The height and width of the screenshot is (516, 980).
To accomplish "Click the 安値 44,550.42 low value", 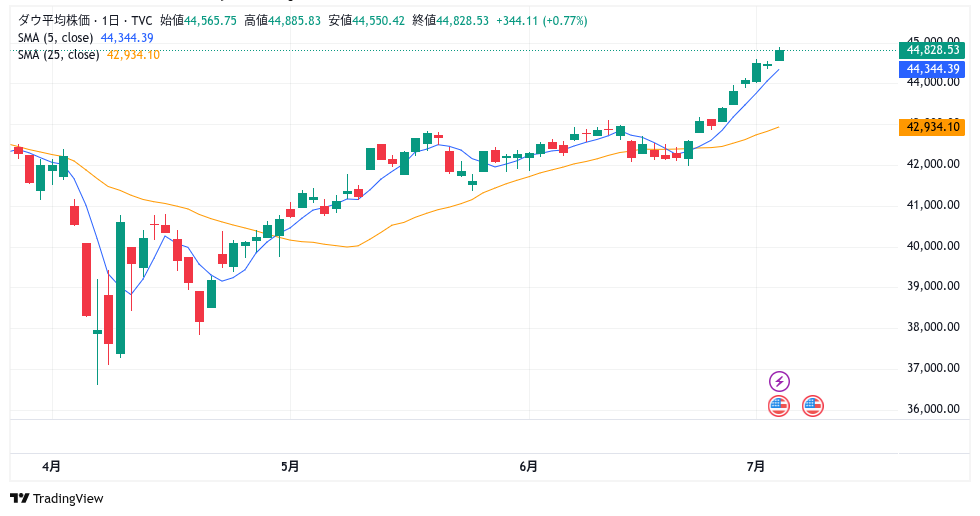I will [367, 21].
